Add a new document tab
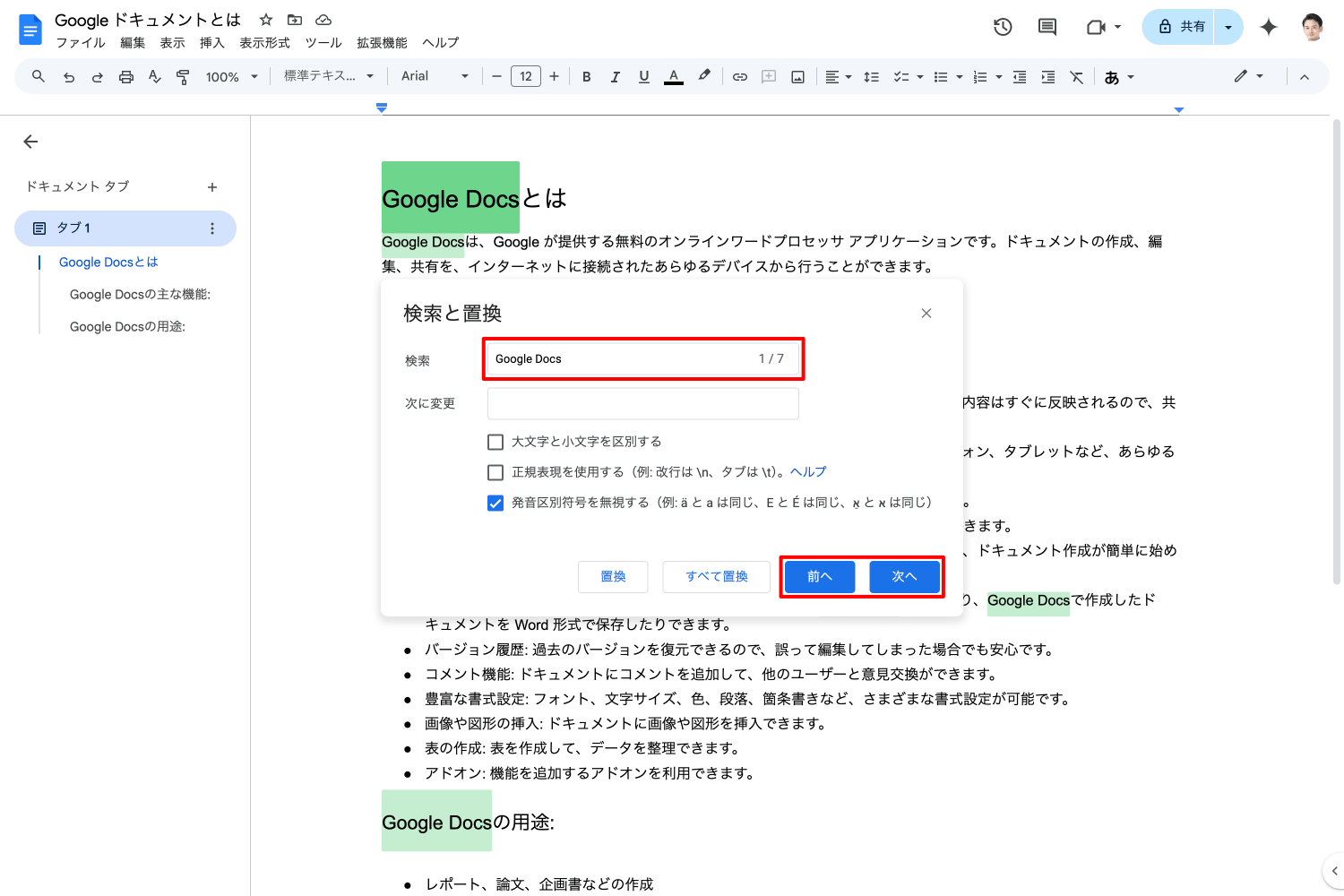 212,187
